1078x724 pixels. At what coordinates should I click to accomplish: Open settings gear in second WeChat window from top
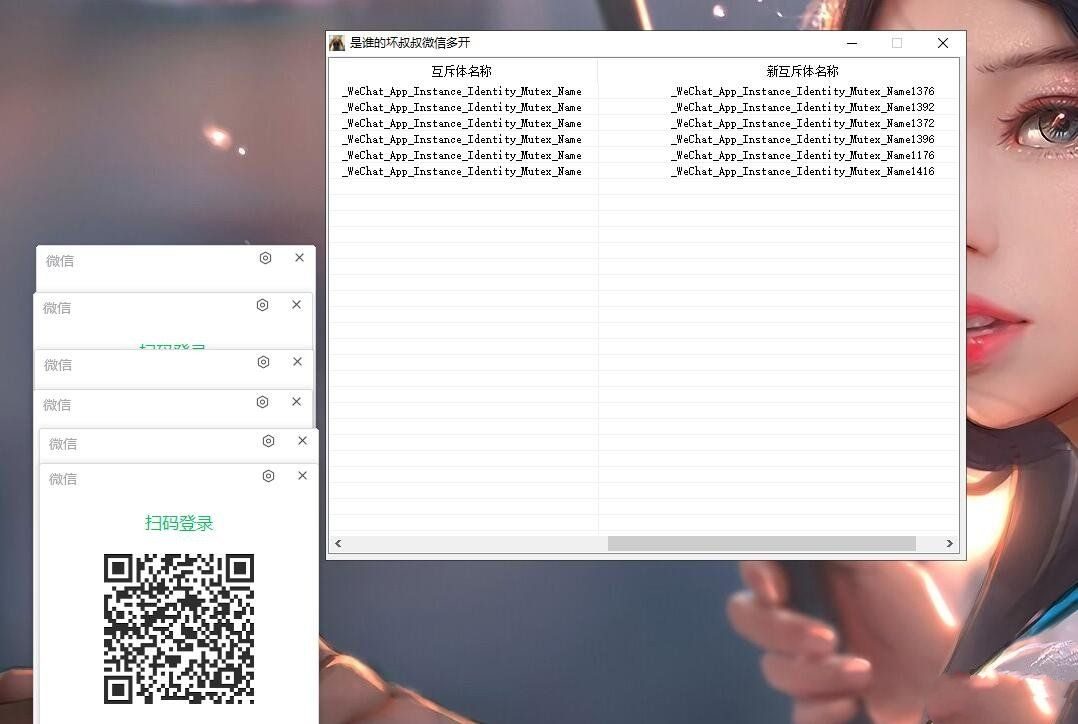[x=262, y=305]
